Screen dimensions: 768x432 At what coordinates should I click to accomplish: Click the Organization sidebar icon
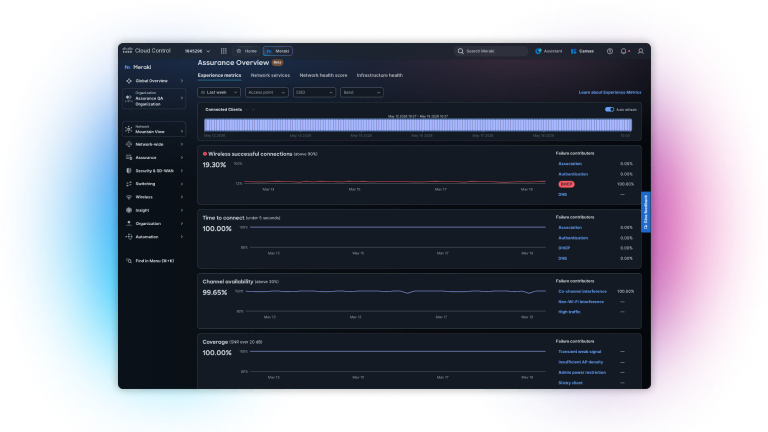click(x=129, y=223)
